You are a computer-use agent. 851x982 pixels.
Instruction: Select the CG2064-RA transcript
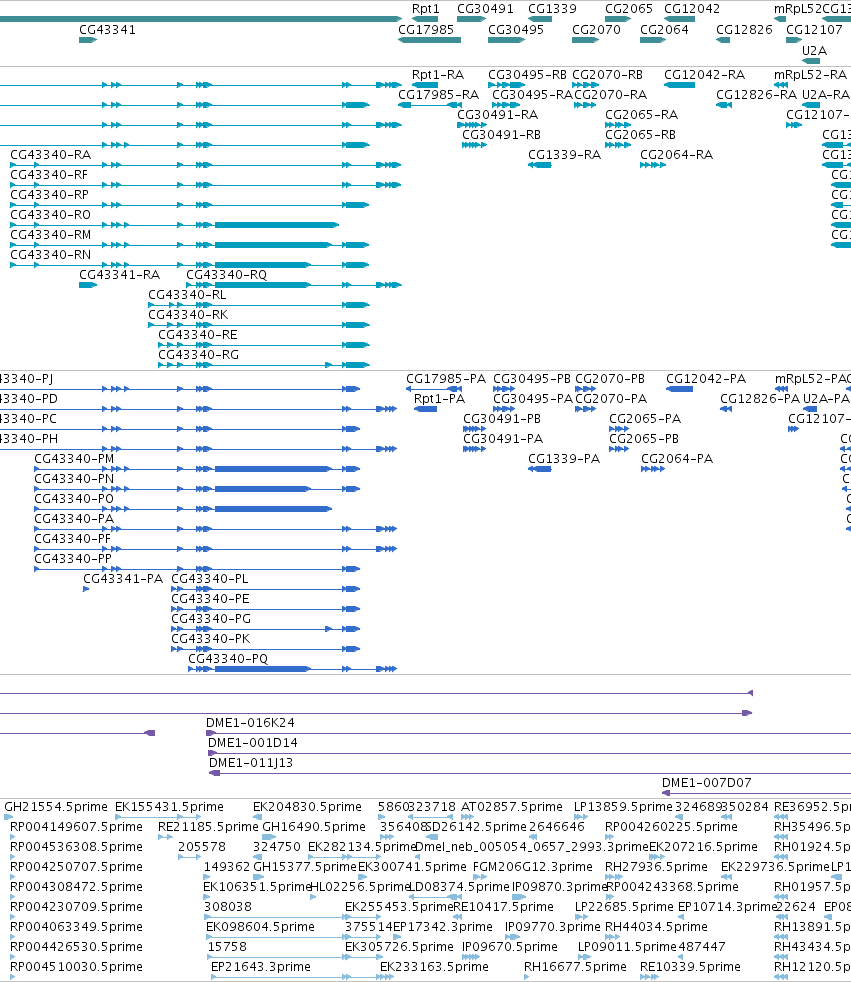point(676,155)
